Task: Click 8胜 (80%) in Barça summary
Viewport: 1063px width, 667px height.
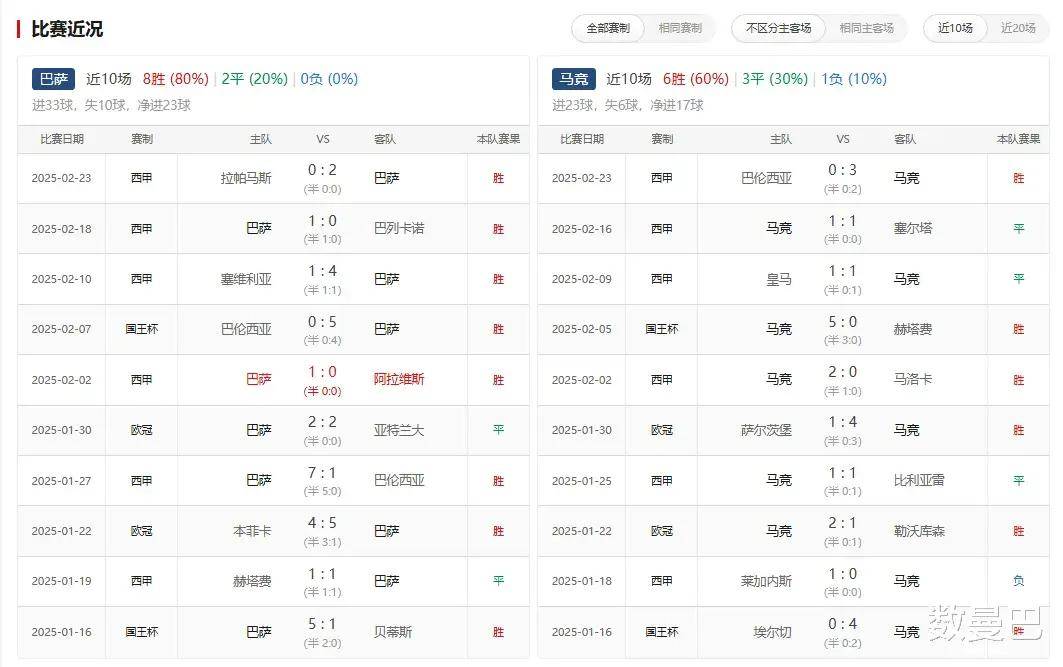Action: tap(176, 79)
